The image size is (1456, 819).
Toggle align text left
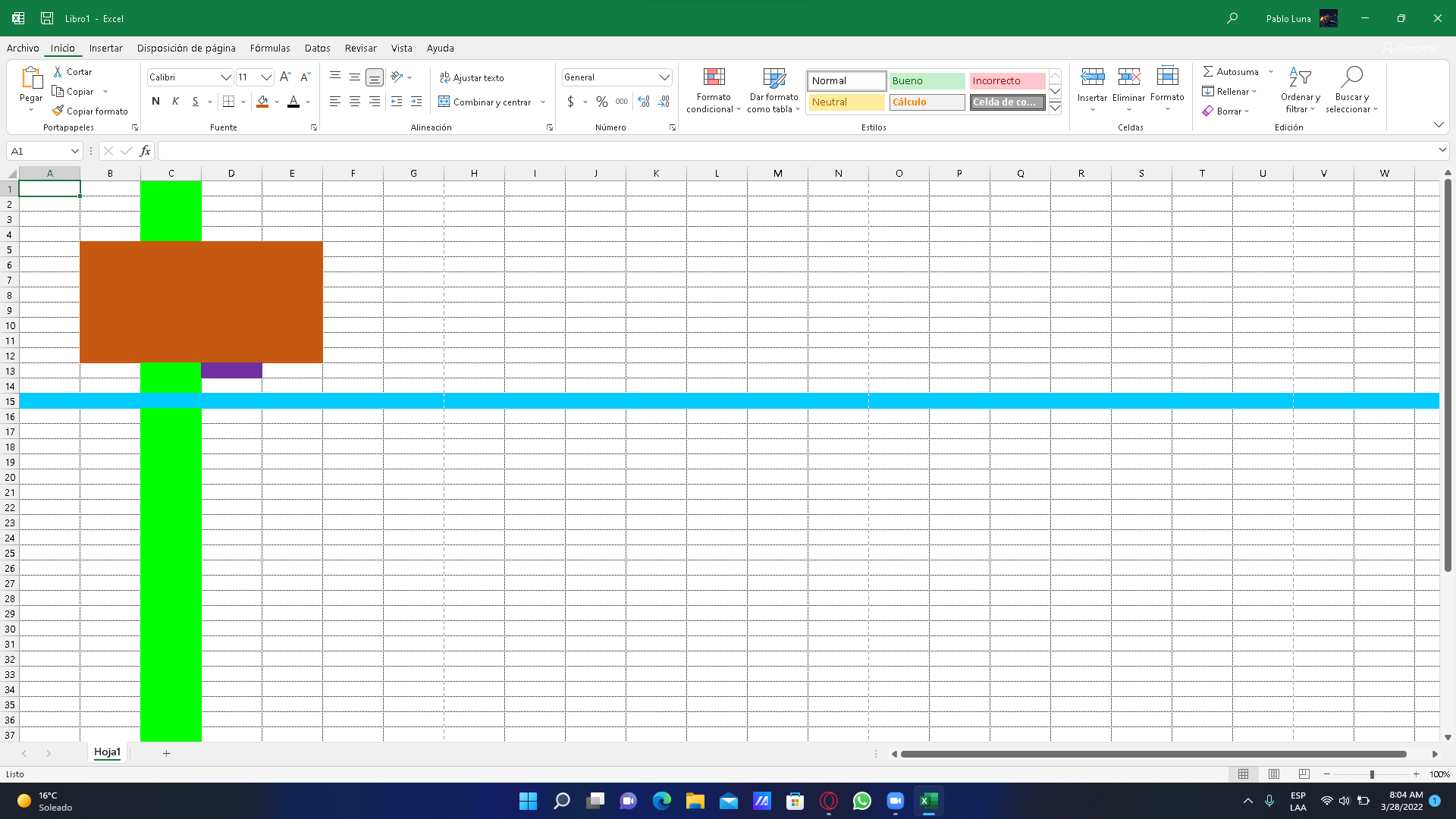pos(335,101)
